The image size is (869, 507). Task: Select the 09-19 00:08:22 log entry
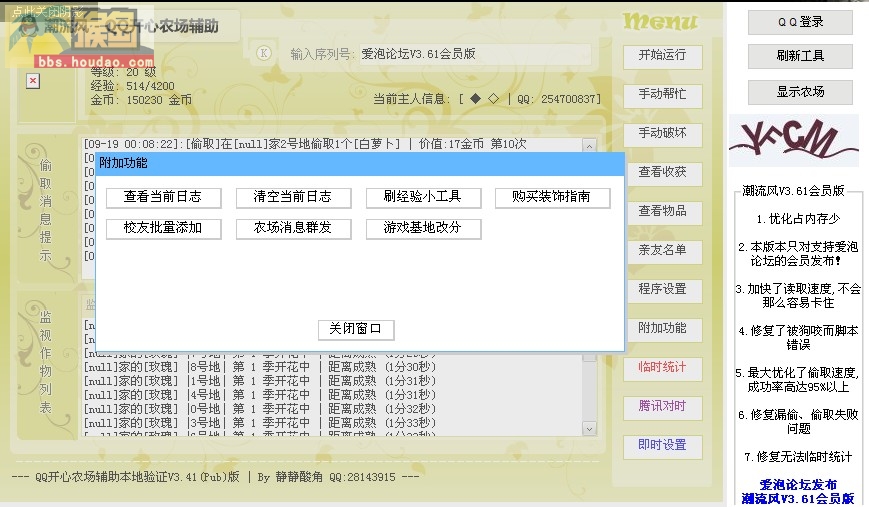pyautogui.click(x=305, y=144)
